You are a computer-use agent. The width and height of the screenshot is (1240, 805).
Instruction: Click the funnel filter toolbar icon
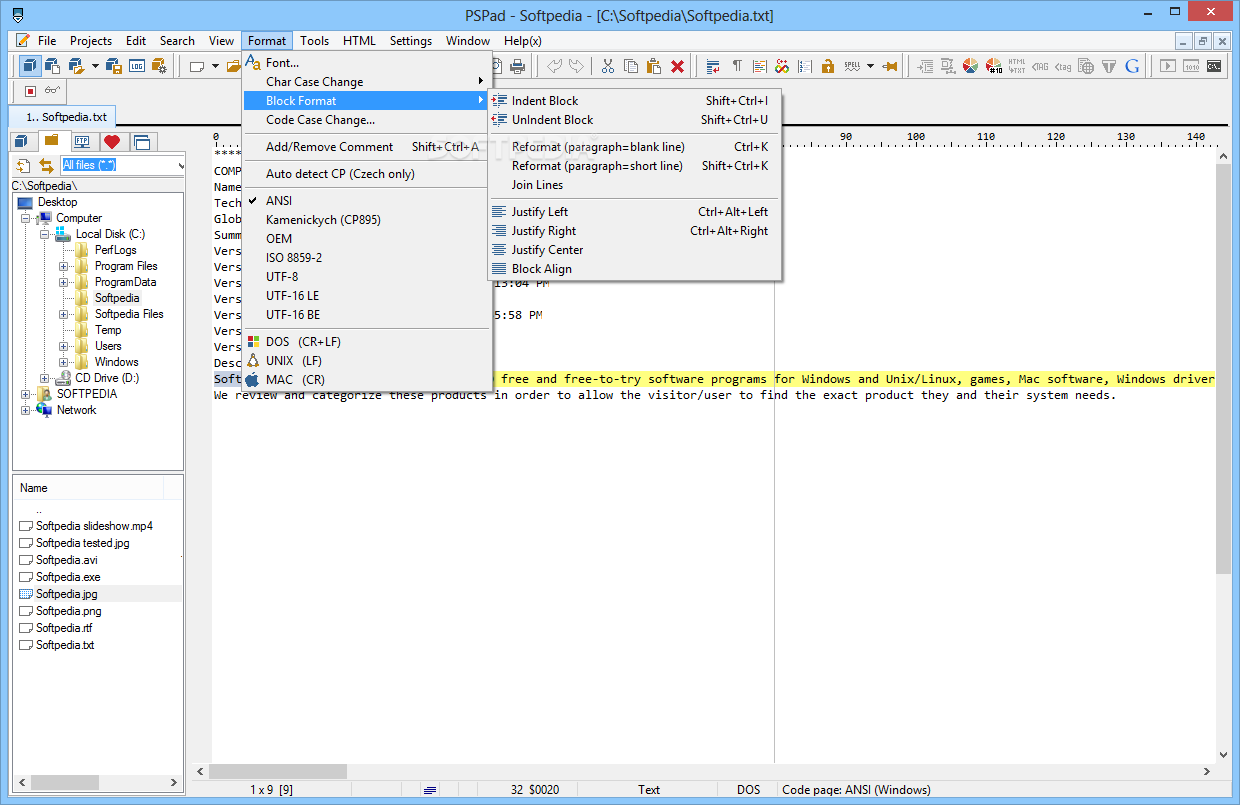1109,66
